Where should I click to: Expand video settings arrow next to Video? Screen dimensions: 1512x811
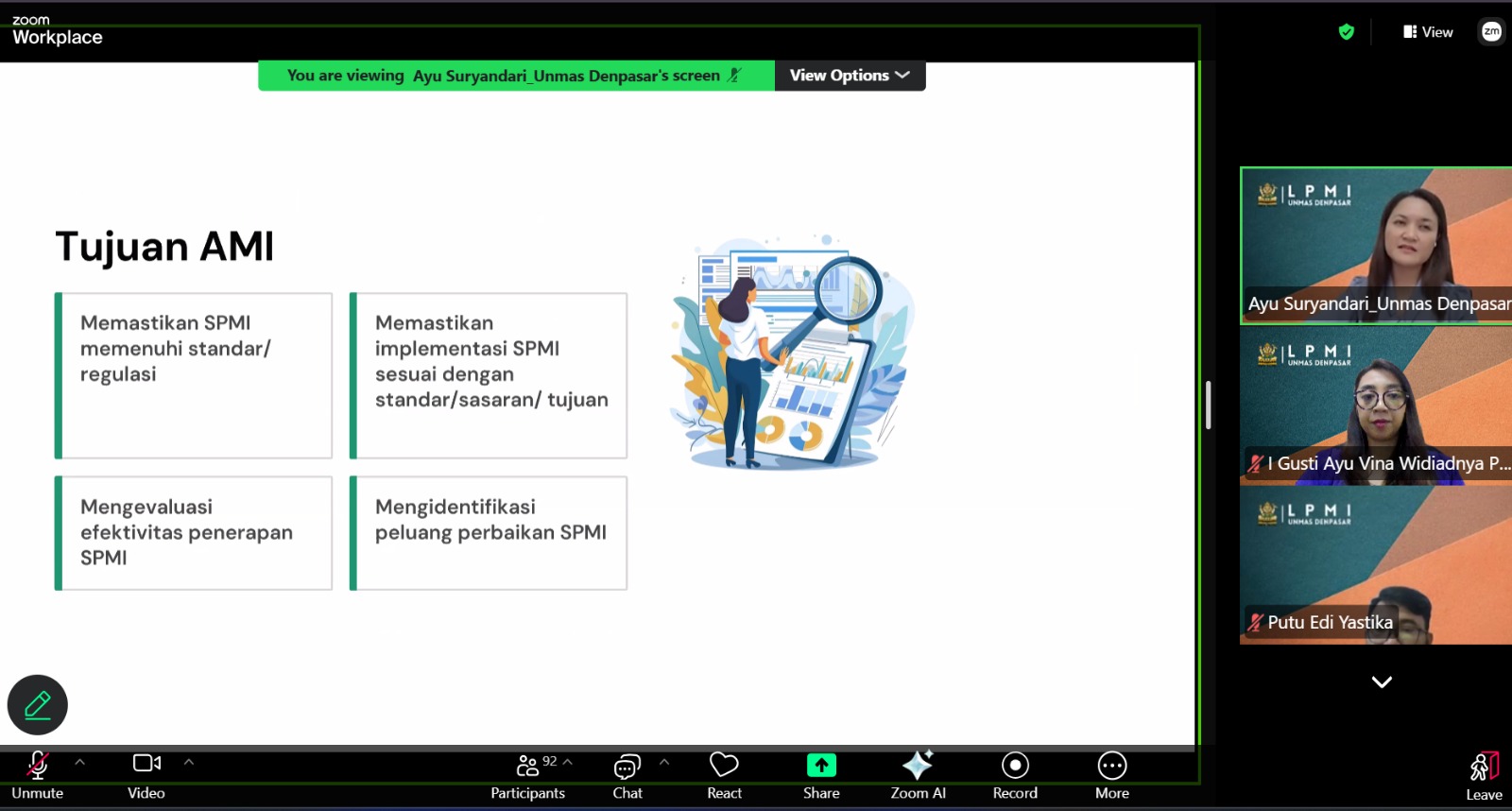coord(189,762)
